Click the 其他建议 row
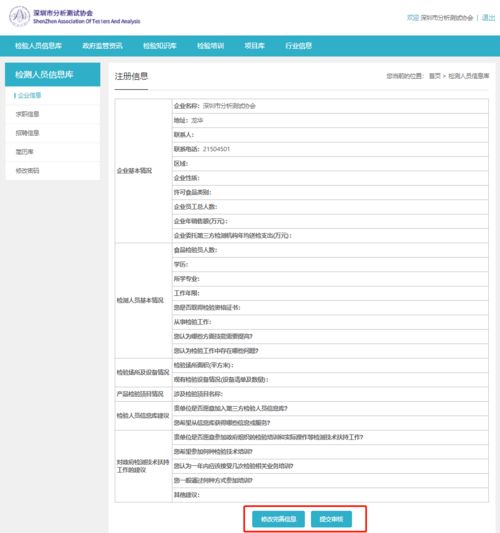 coord(330,495)
